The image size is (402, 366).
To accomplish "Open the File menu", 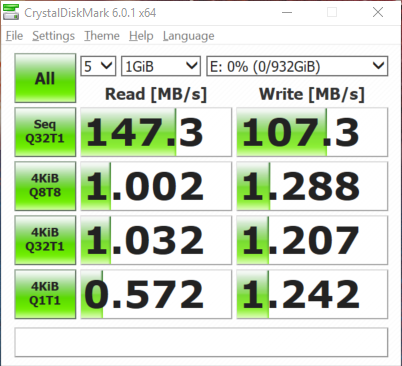I will (14, 36).
